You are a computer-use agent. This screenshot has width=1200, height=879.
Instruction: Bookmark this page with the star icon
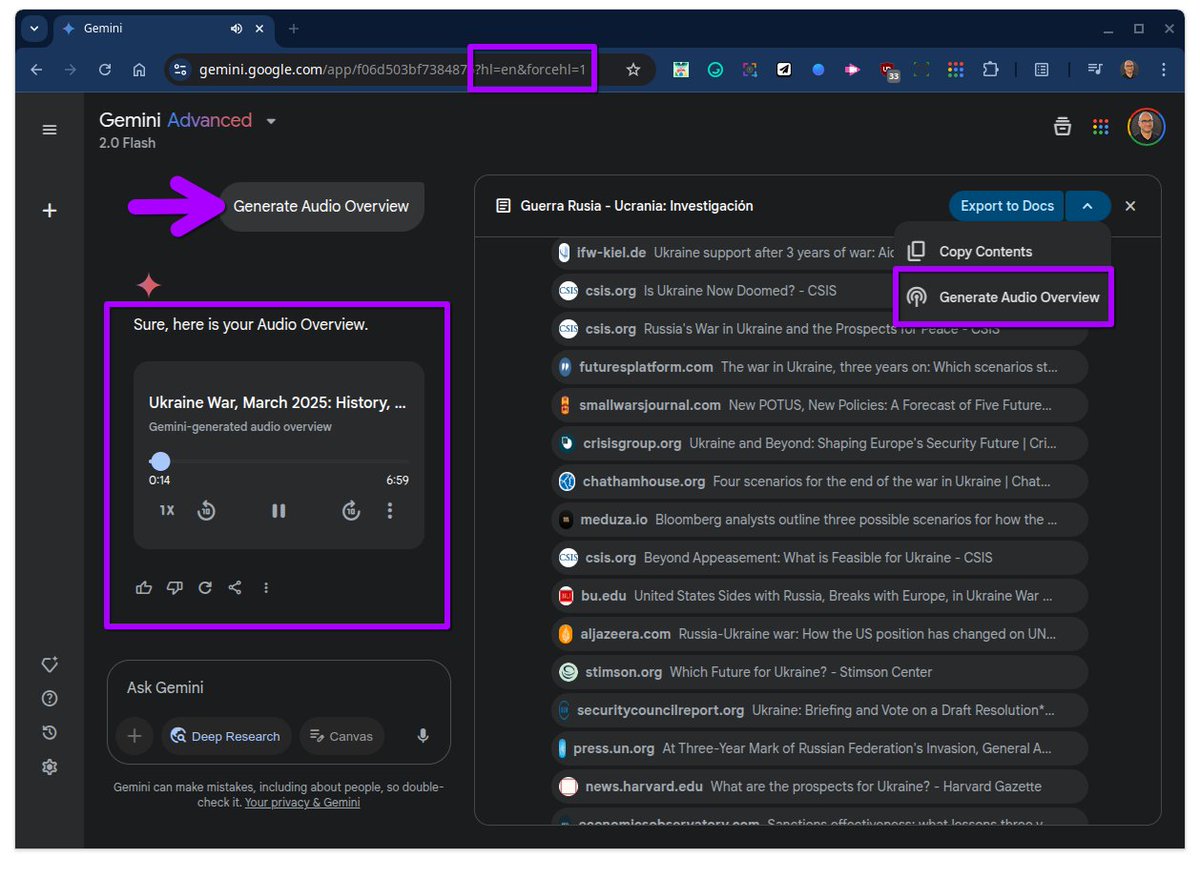pyautogui.click(x=633, y=70)
